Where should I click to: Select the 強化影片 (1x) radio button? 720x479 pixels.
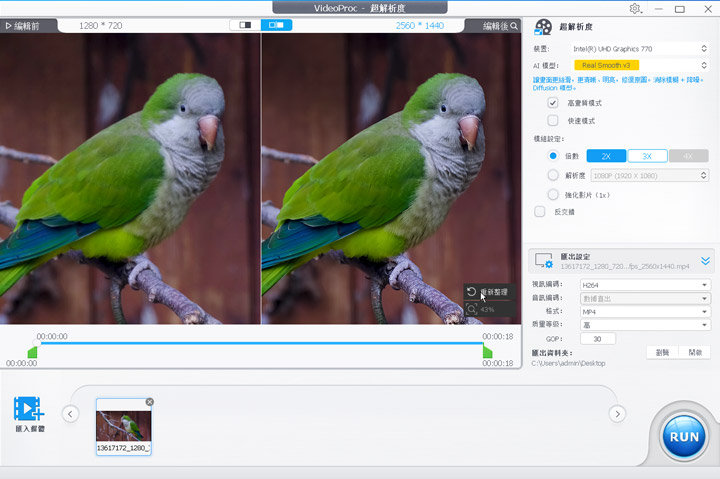pos(553,195)
